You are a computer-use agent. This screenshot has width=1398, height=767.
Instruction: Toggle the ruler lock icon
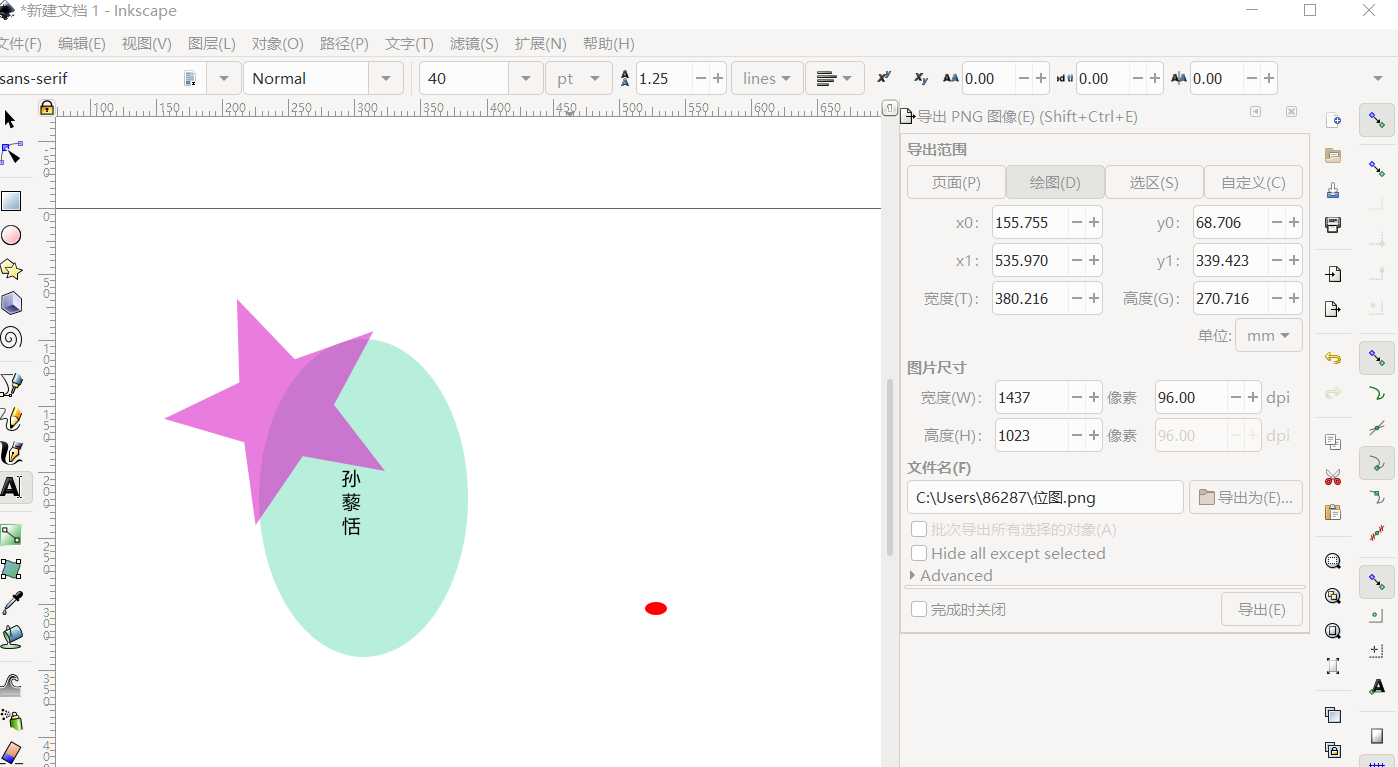(x=46, y=107)
